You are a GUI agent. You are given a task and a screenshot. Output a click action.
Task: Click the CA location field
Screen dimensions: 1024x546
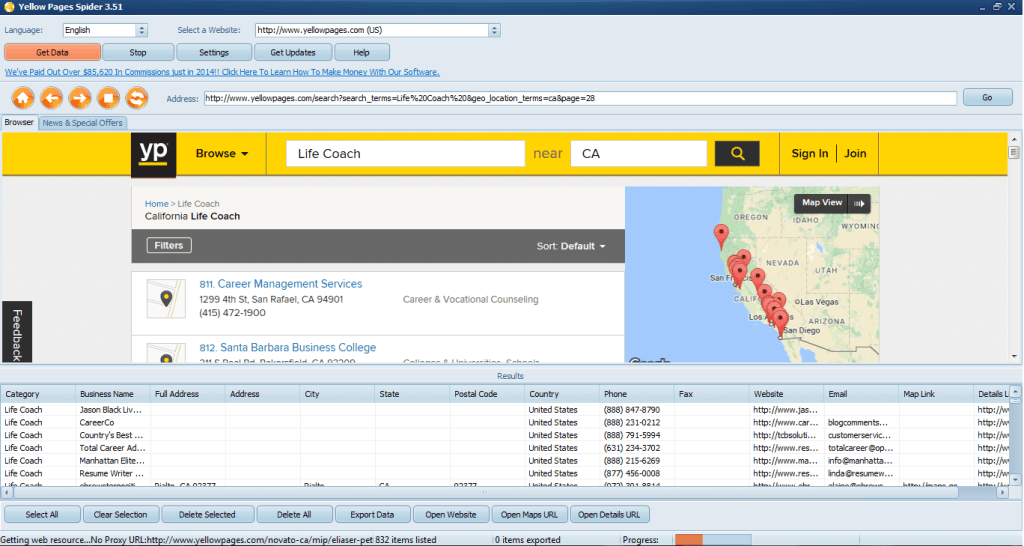[639, 153]
